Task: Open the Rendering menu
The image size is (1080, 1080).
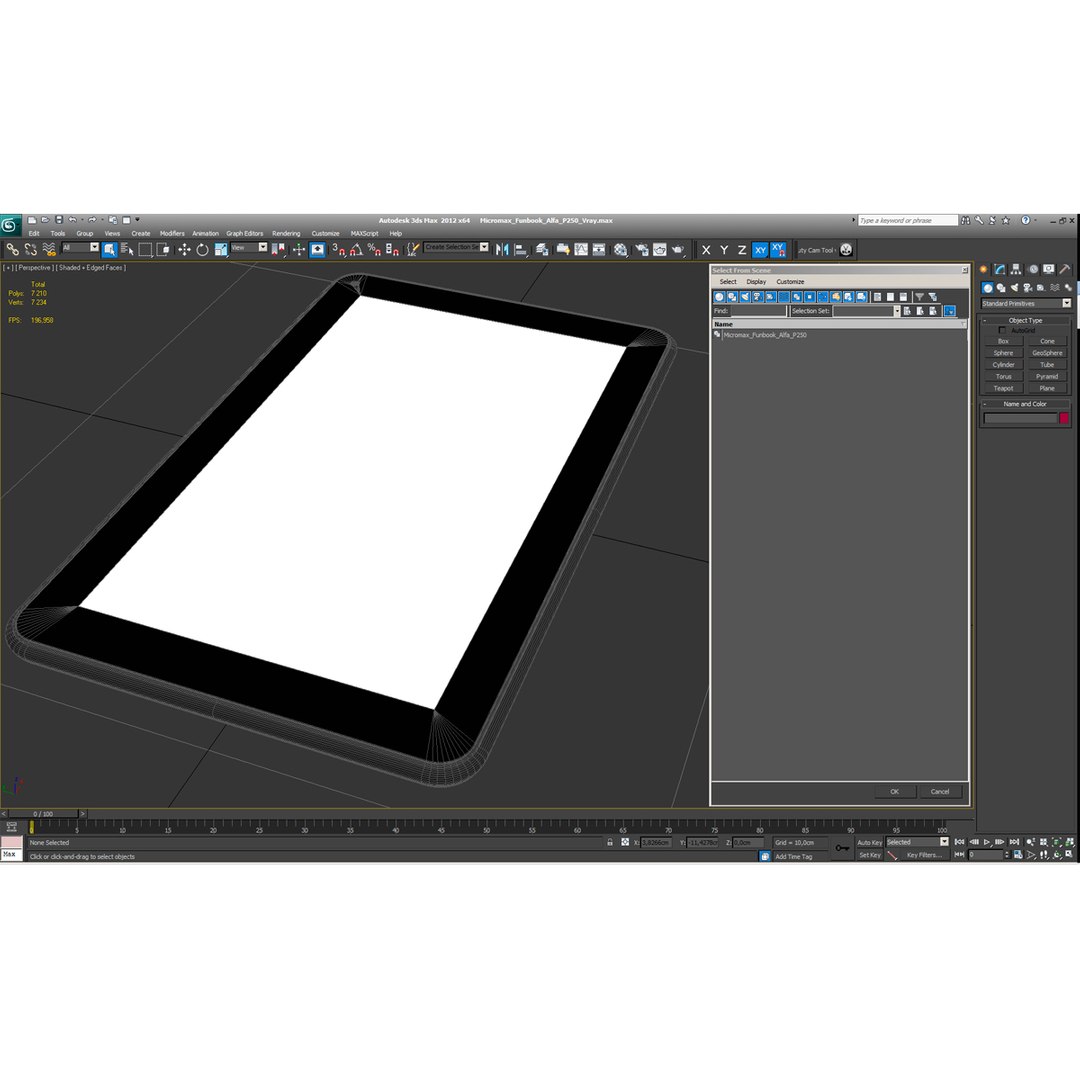Action: click(286, 233)
